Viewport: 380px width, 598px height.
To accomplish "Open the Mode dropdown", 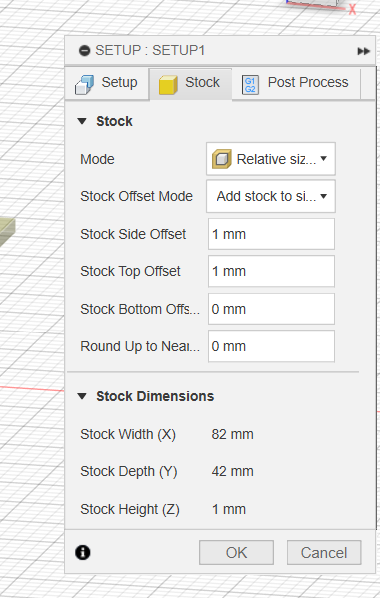I will tap(271, 159).
